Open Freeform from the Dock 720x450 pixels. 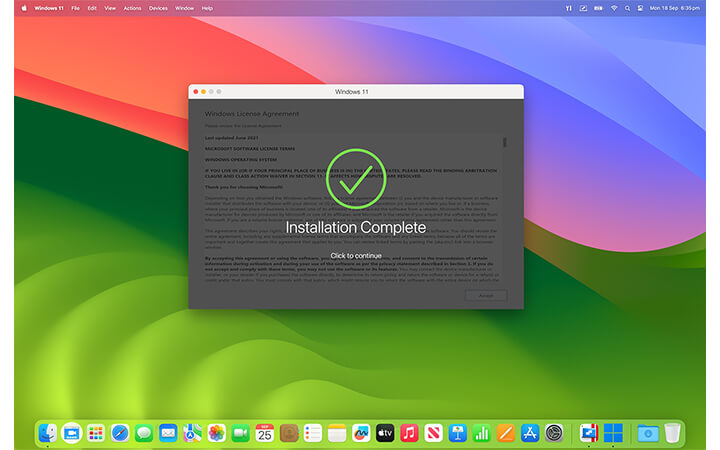click(361, 433)
